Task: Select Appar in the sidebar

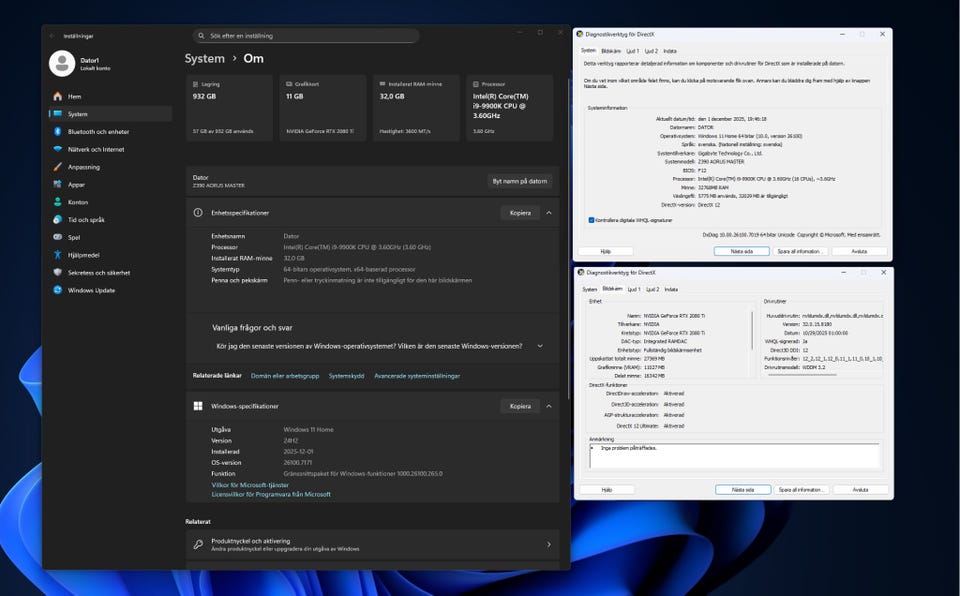Action: click(x=76, y=184)
